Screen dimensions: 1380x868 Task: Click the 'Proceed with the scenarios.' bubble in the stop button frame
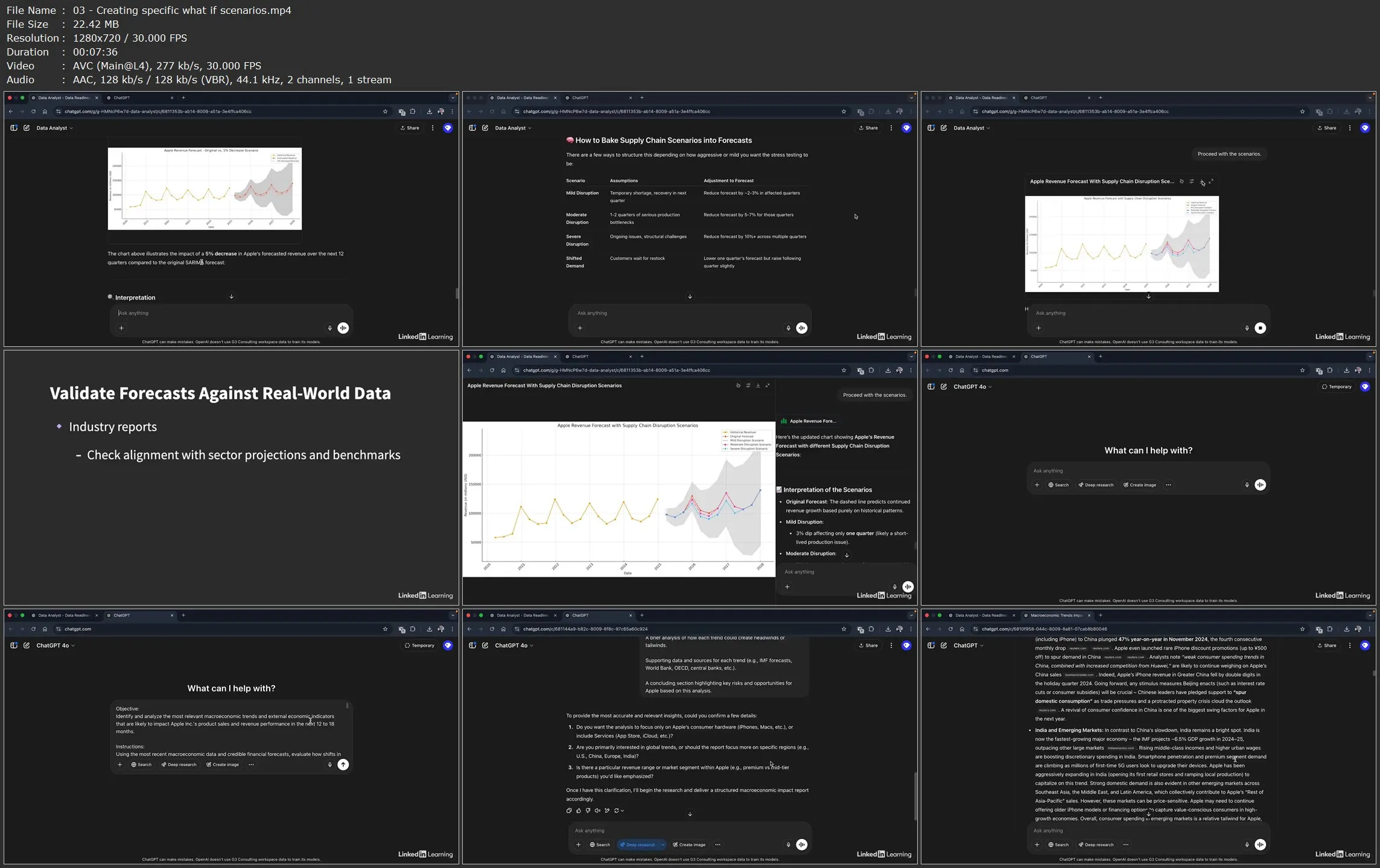(x=1229, y=154)
